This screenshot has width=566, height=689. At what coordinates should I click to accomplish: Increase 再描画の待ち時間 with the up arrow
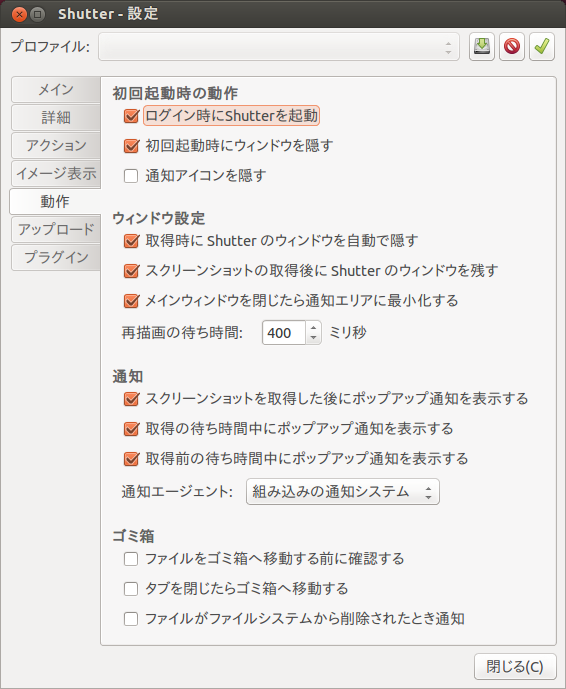tap(313, 328)
